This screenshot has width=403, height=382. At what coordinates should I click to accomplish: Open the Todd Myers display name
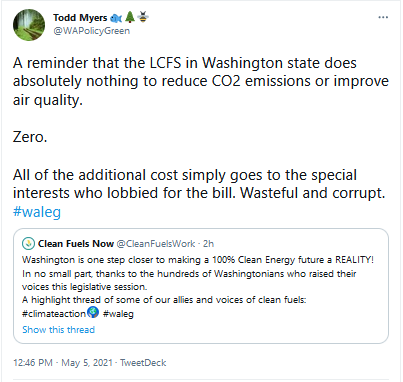[80, 18]
